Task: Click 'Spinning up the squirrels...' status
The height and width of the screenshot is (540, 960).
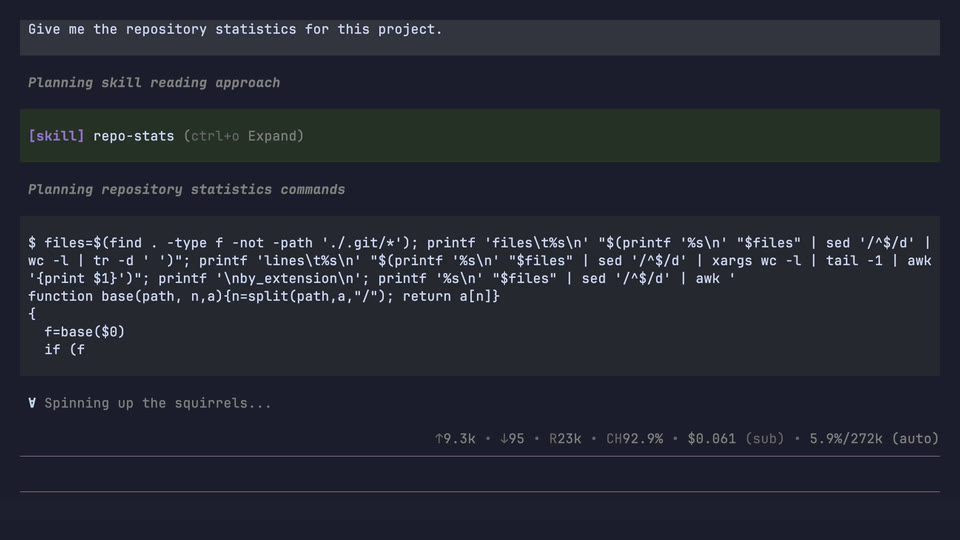Action: click(x=158, y=403)
